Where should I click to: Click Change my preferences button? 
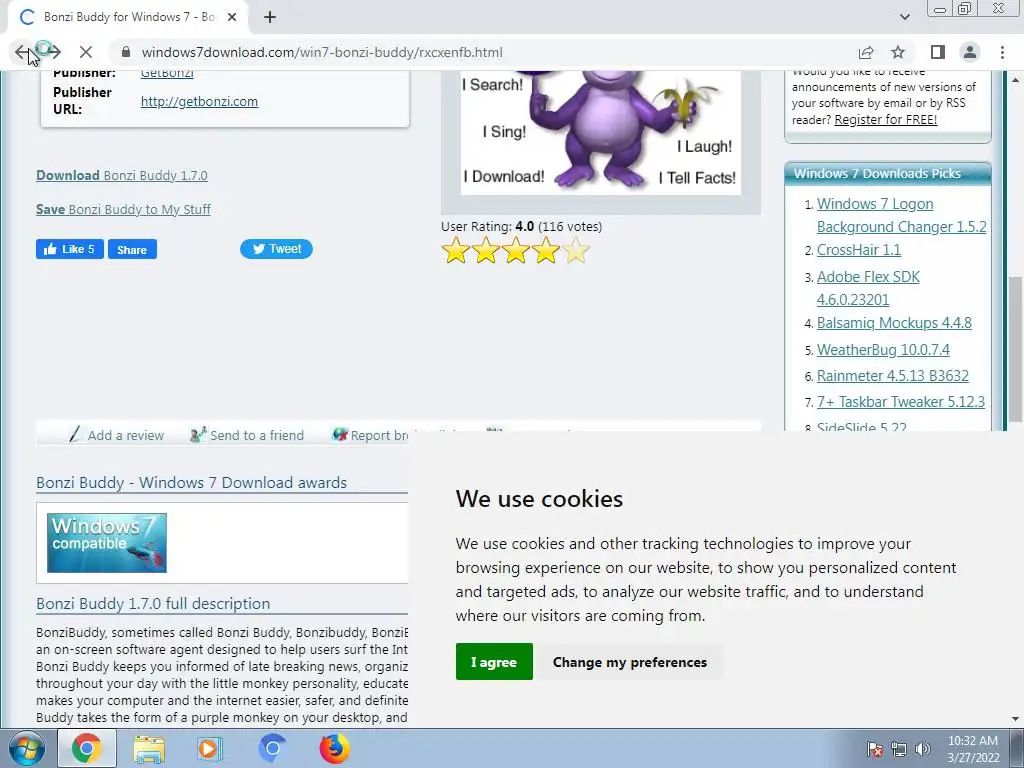630,662
